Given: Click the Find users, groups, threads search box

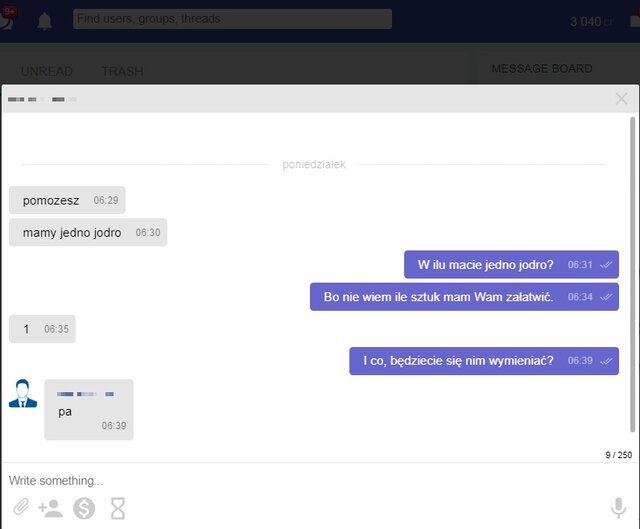Looking at the screenshot, I should [232, 19].
